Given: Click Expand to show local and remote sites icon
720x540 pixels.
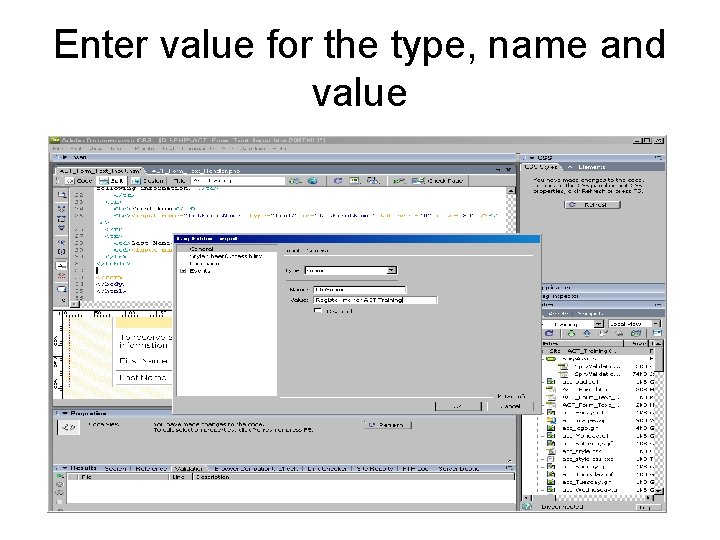Looking at the screenshot, I should (x=657, y=334).
